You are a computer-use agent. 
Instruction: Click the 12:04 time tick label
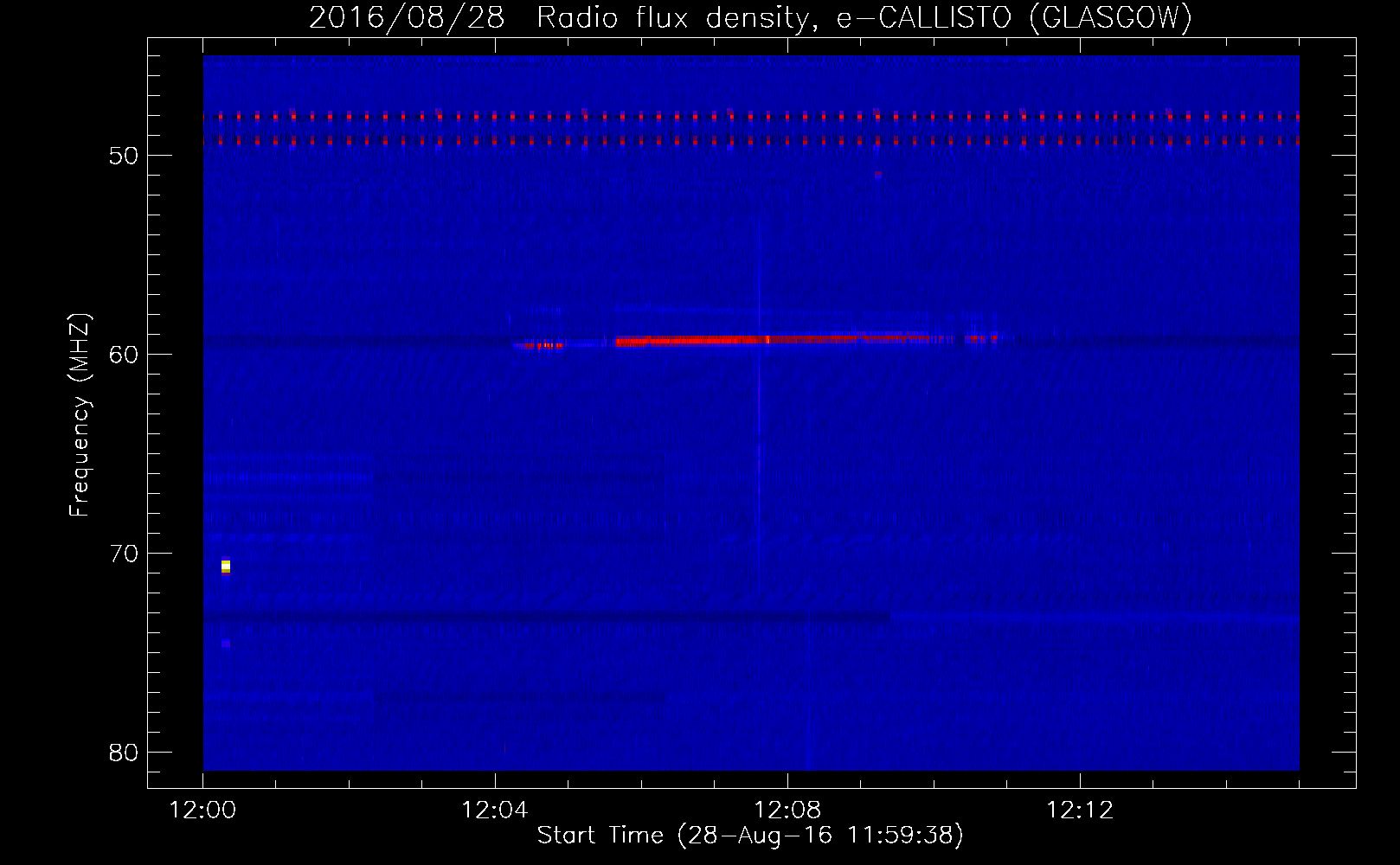tap(495, 811)
